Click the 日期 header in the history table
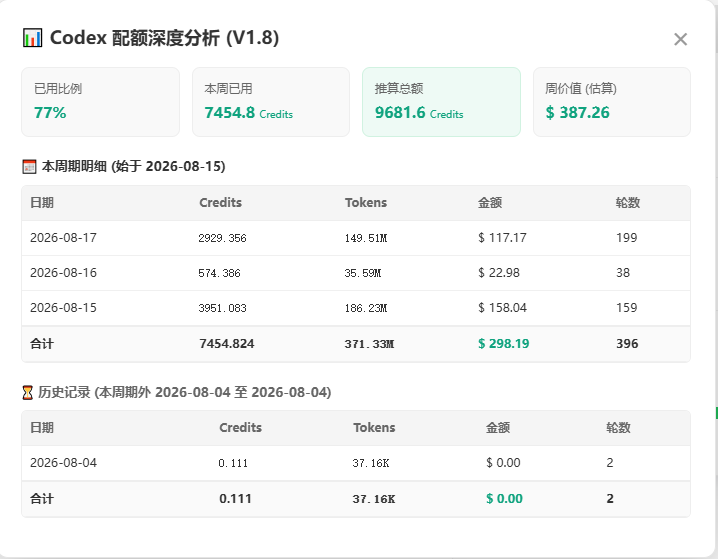Viewport: 718px width, 559px height. (42, 428)
